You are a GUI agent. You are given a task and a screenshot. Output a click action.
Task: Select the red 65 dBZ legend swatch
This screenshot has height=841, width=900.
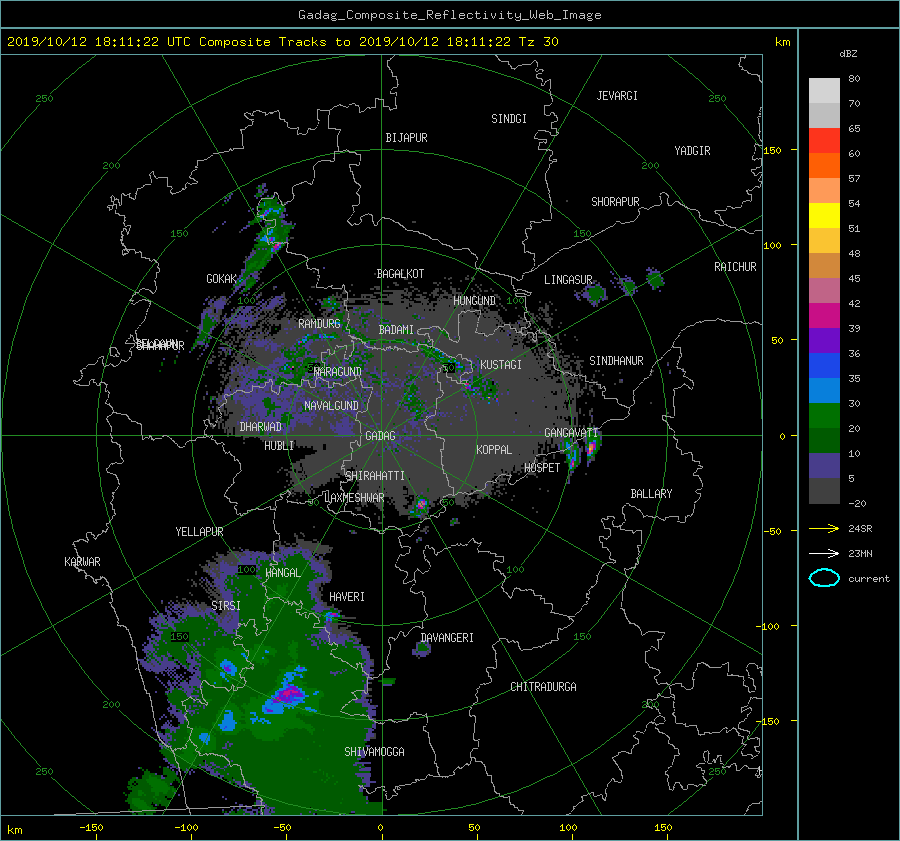point(824,140)
